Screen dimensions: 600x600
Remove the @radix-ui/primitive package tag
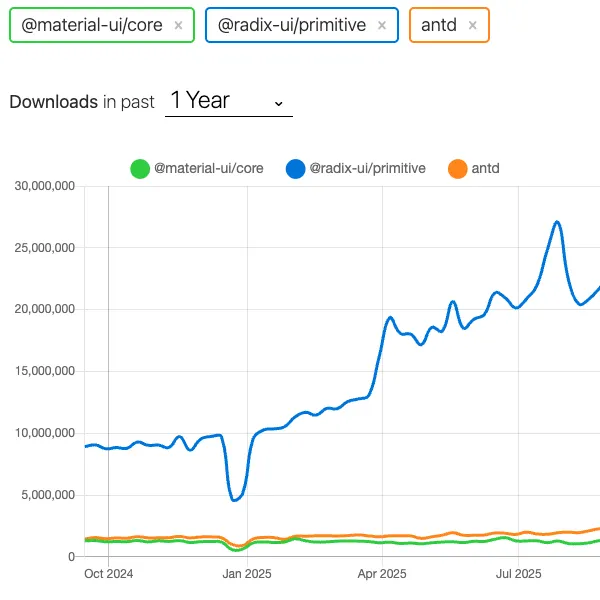point(381,26)
